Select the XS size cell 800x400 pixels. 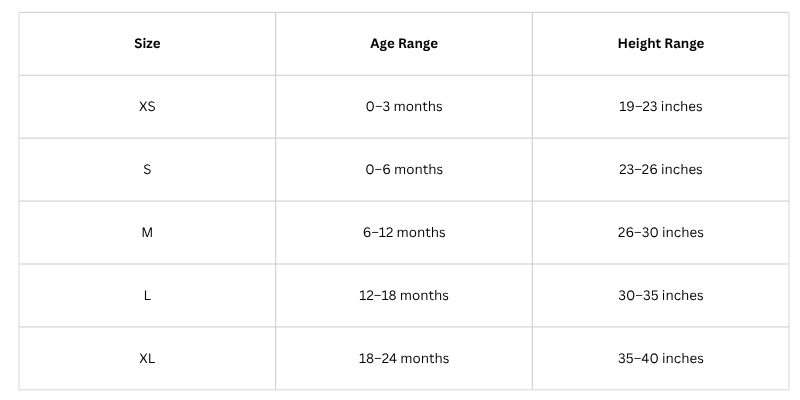click(147, 107)
